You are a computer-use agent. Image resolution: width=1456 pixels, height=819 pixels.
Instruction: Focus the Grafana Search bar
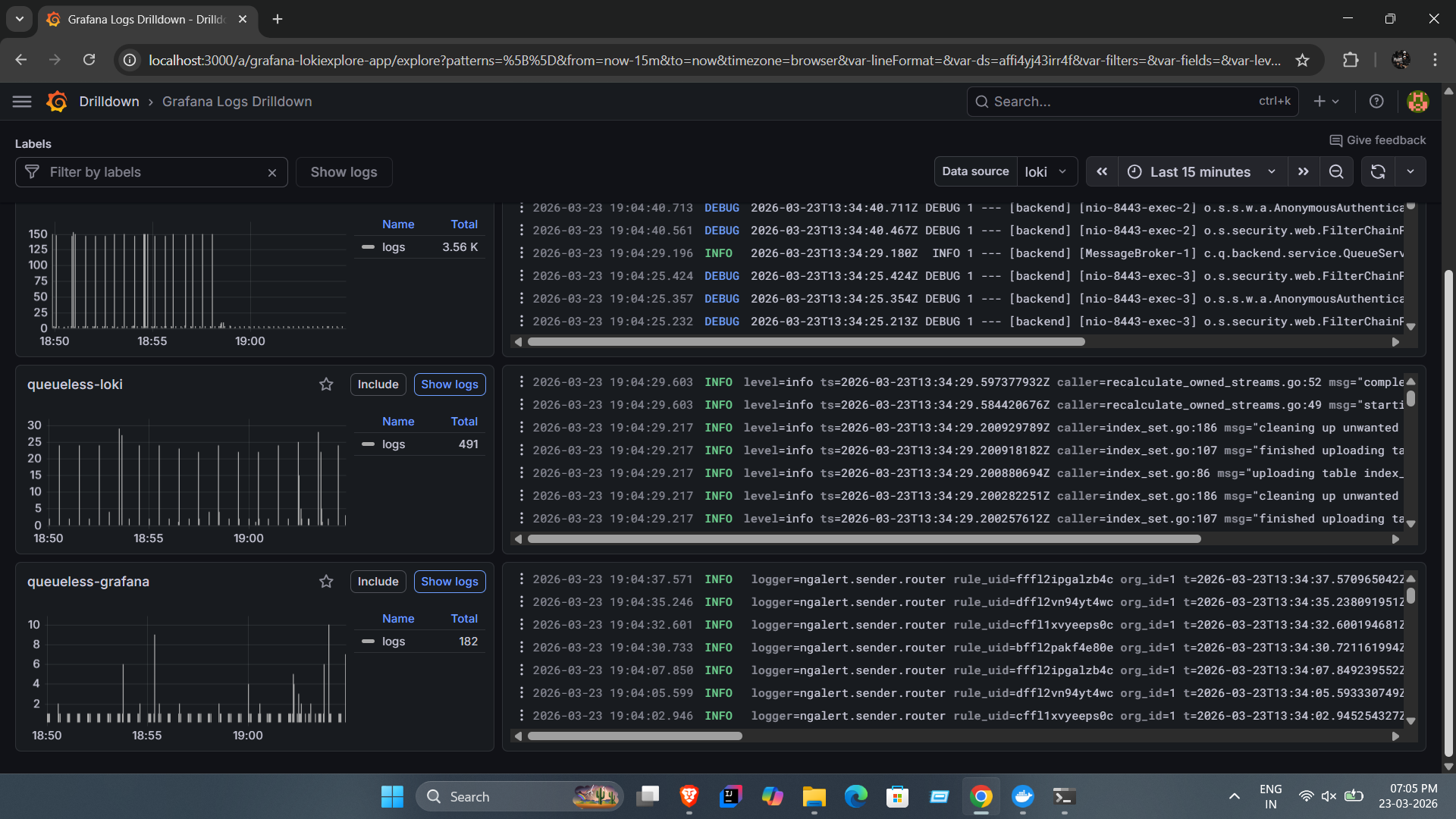tap(1132, 102)
